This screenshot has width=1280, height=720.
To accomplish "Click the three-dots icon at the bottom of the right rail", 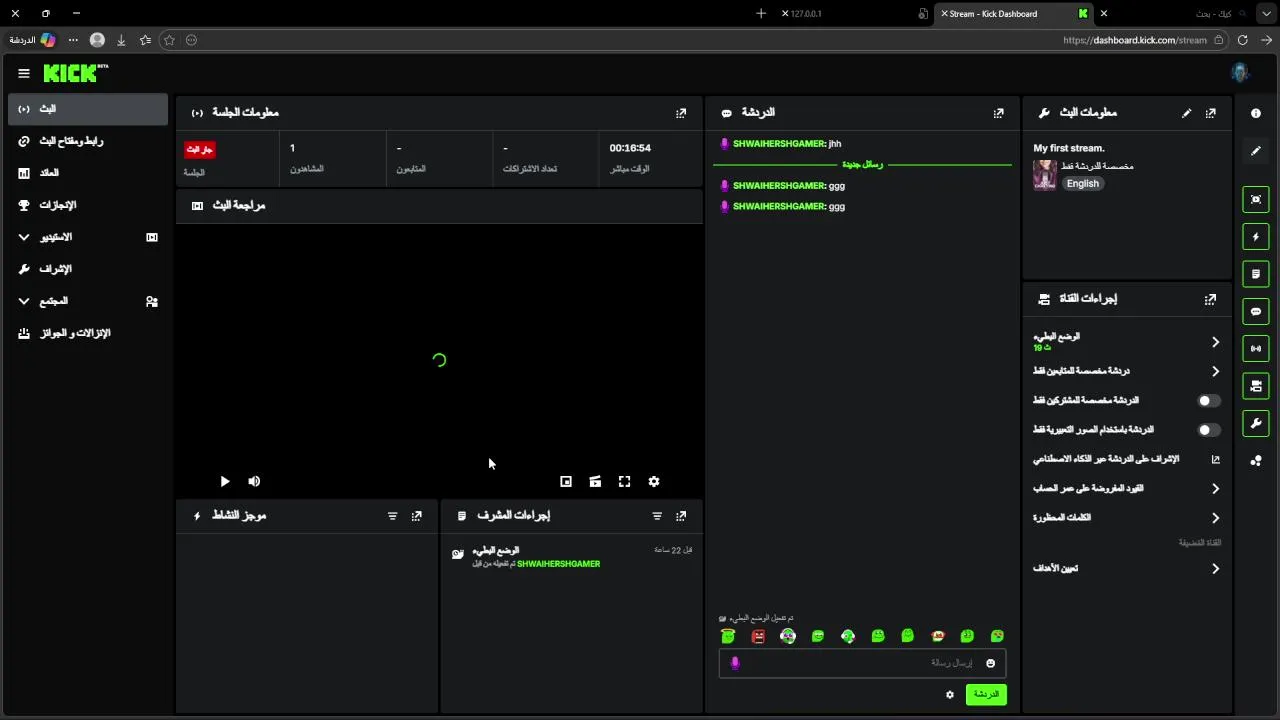I will (1256, 461).
